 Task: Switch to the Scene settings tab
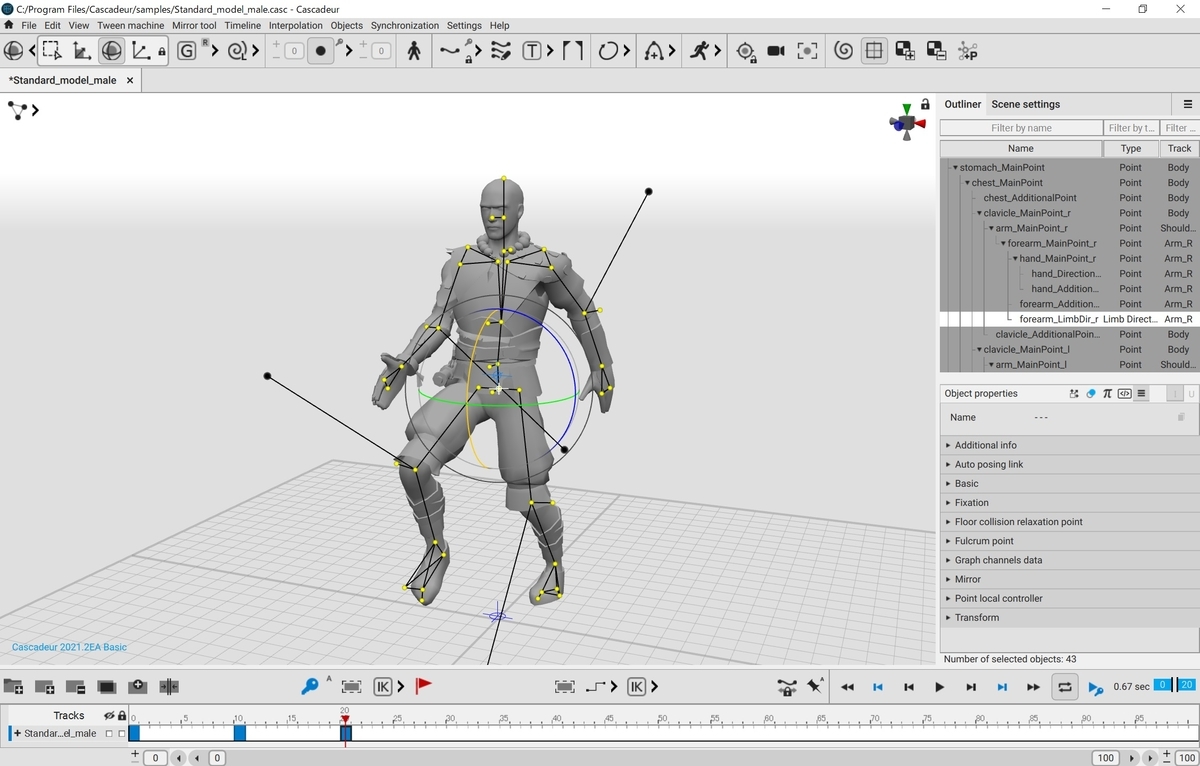pos(1025,104)
